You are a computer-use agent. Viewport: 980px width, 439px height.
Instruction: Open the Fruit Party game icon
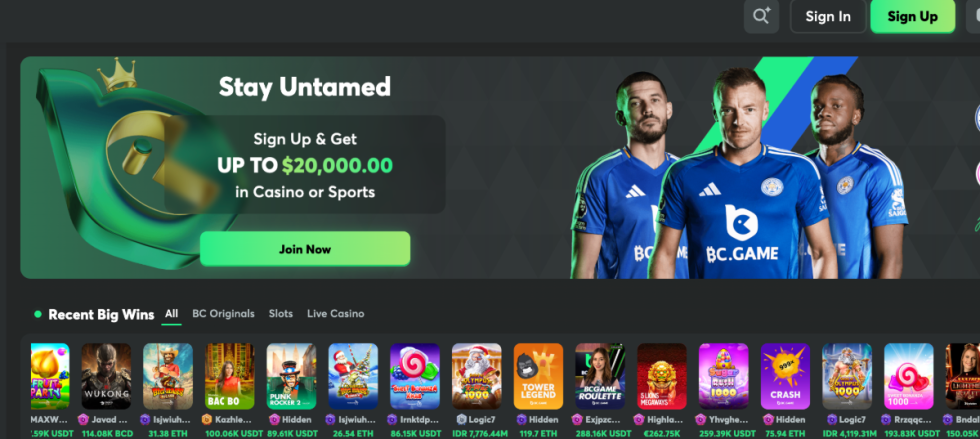pos(50,376)
